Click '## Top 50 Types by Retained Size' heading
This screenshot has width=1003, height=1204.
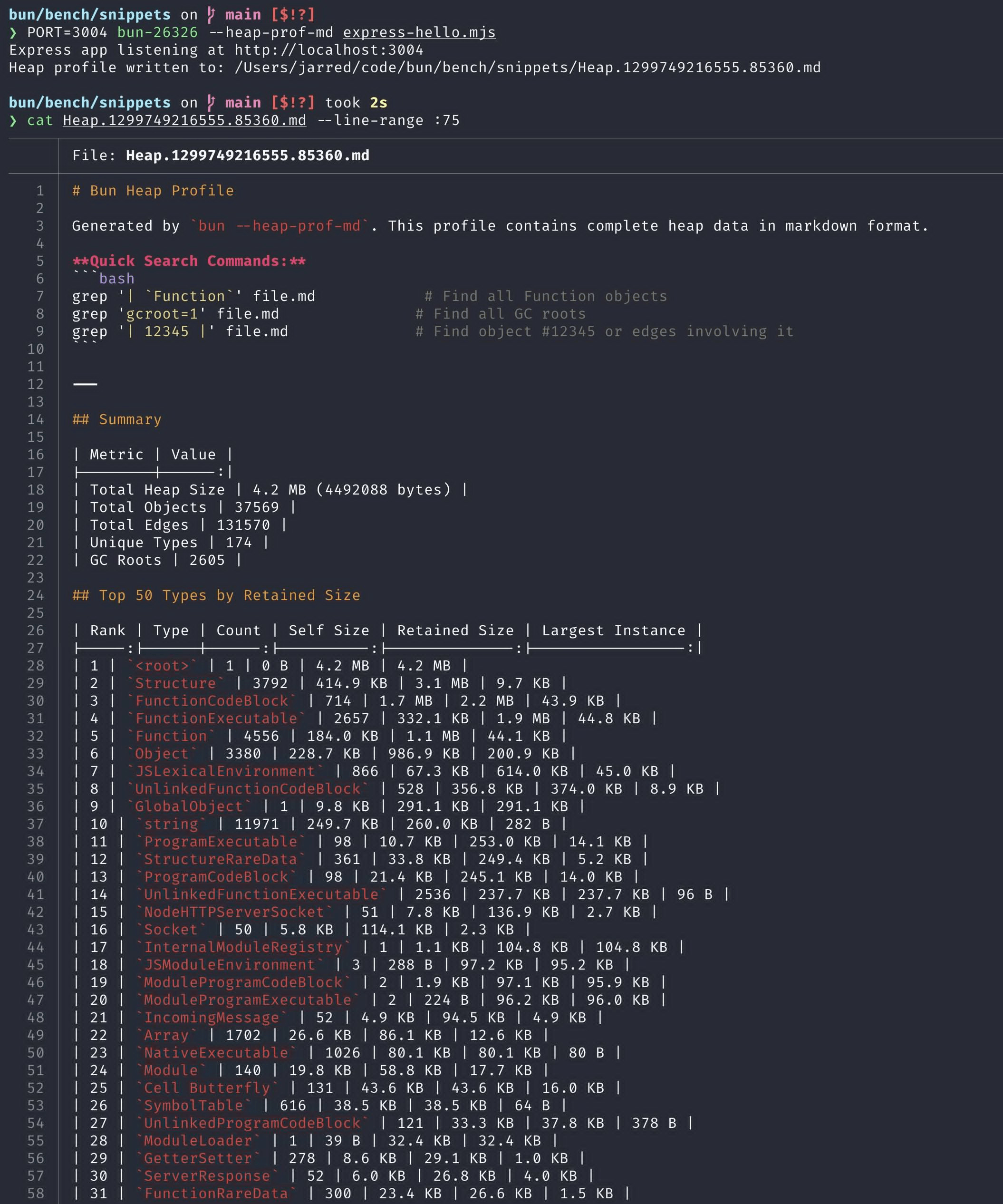216,596
